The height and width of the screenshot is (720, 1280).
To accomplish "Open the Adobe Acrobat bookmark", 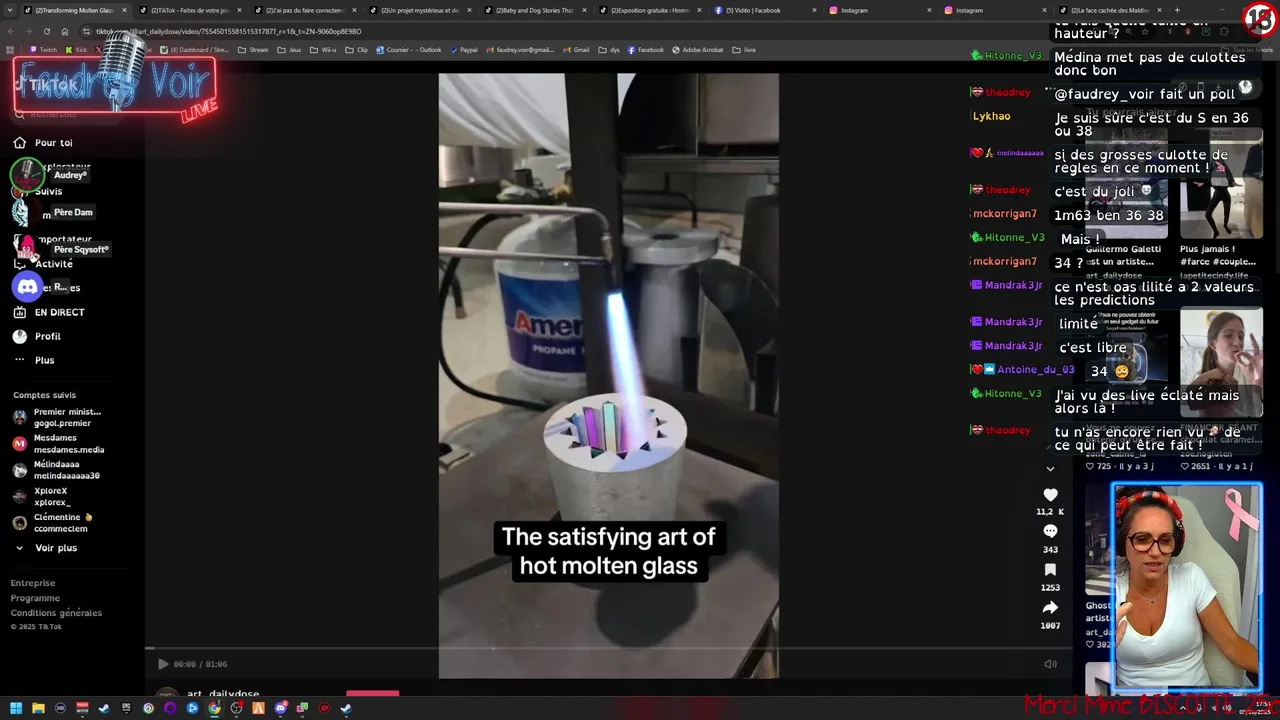I will pyautogui.click(x=697, y=50).
